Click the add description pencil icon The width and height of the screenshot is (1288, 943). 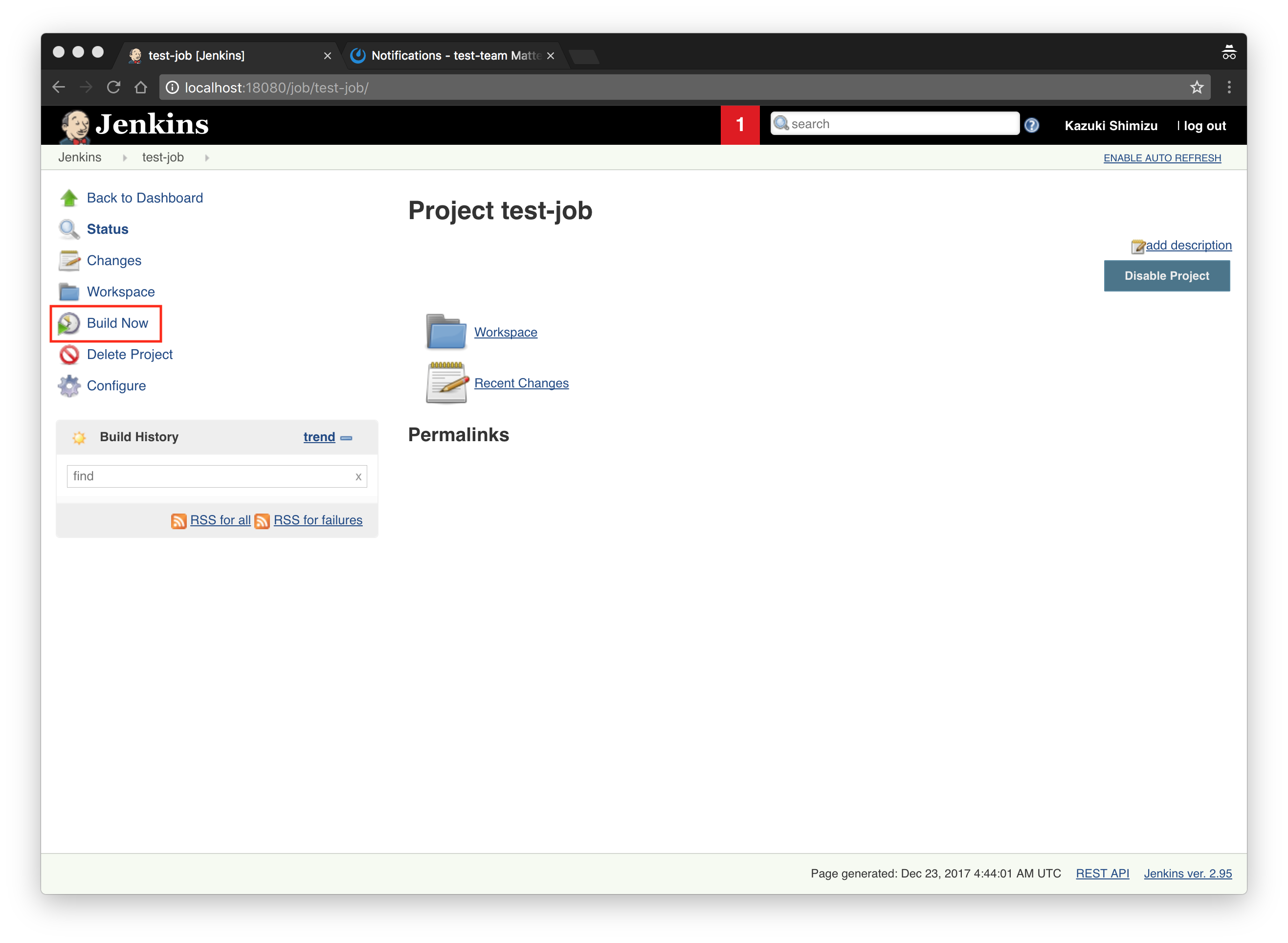[x=1138, y=246]
